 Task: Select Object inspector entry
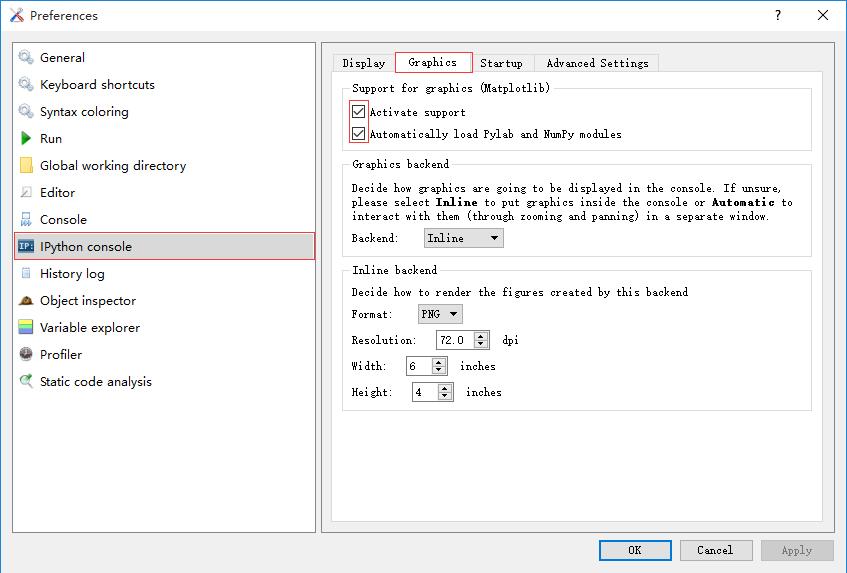click(164, 300)
